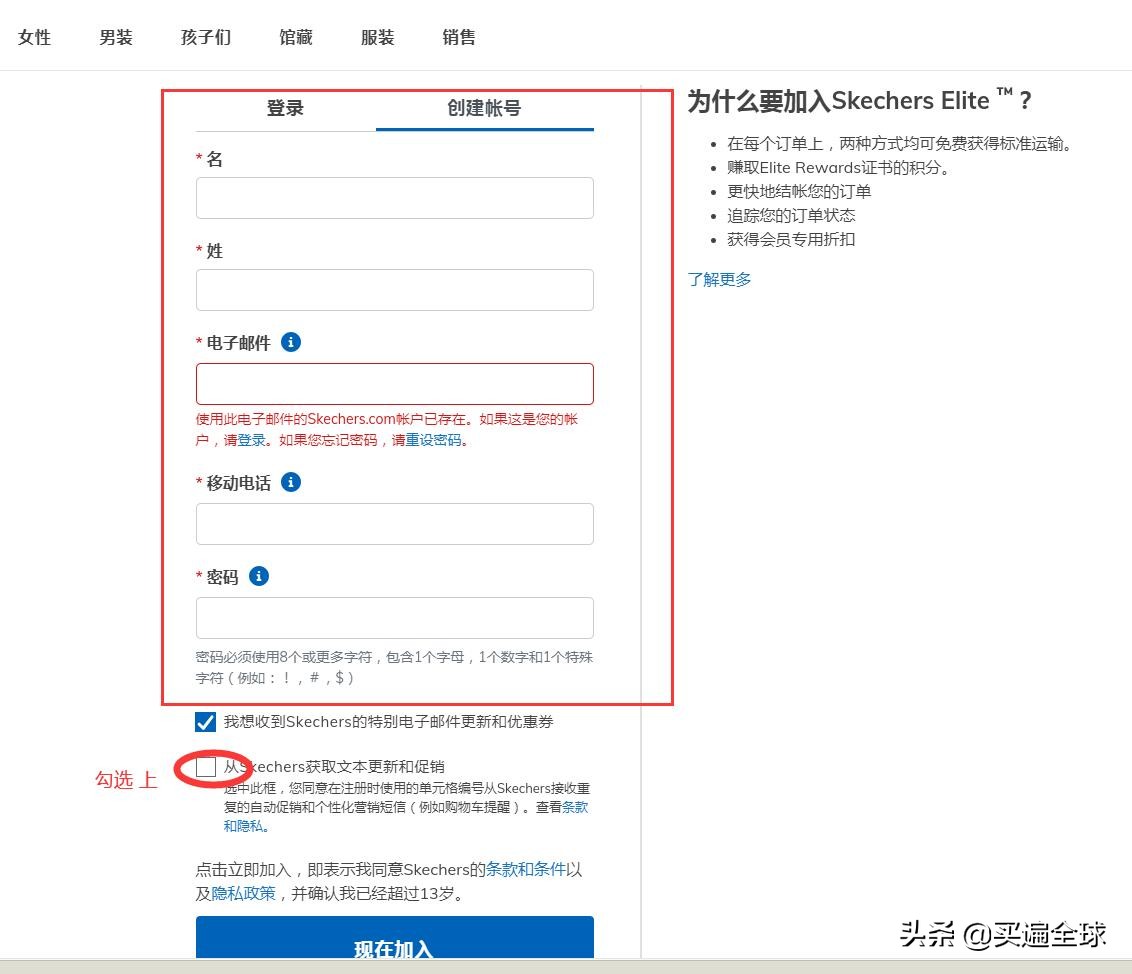Open the 馆藏 navigation item
The width and height of the screenshot is (1132, 974).
[294, 37]
